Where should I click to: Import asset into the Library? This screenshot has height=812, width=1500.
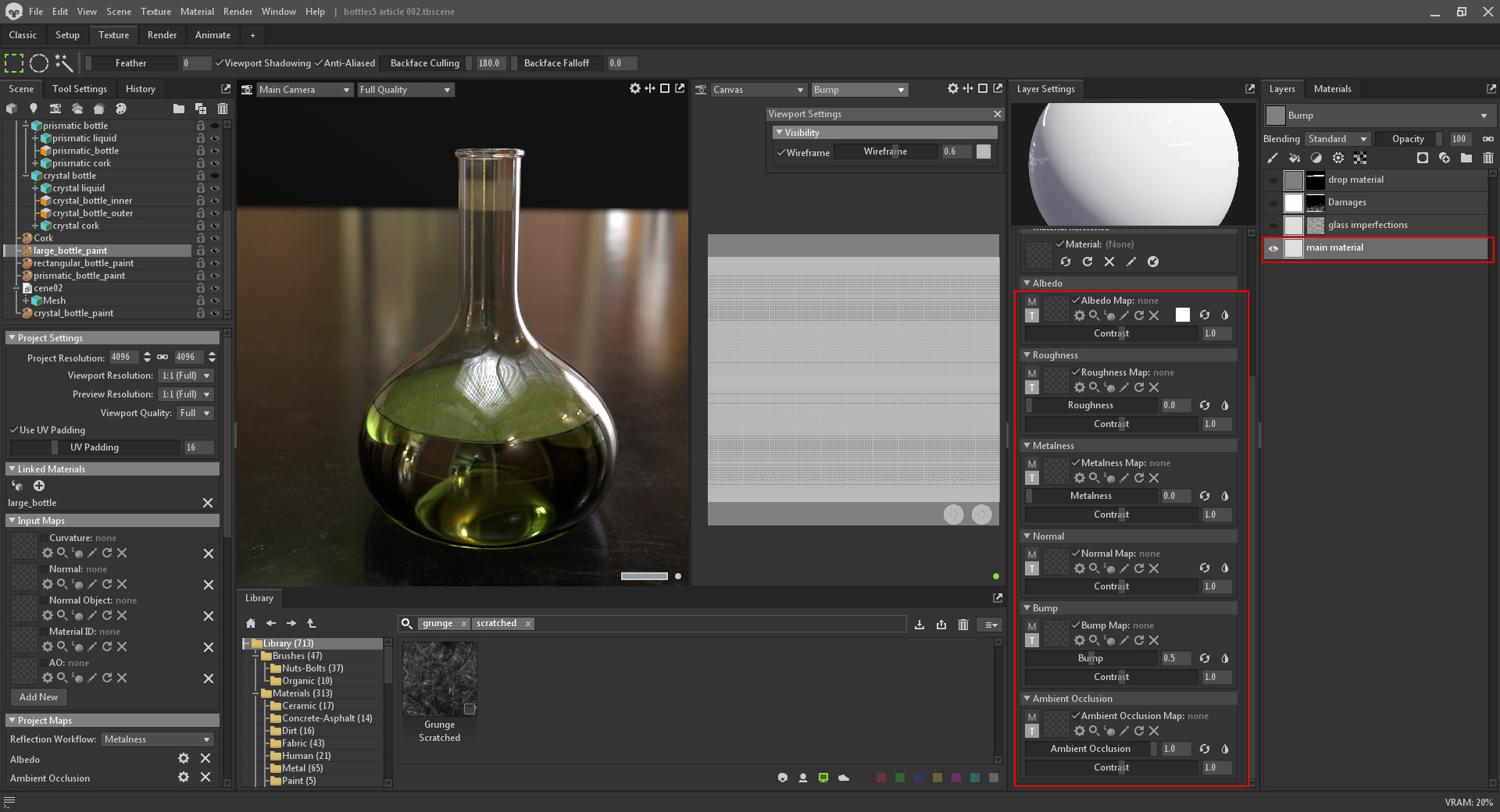pos(920,625)
